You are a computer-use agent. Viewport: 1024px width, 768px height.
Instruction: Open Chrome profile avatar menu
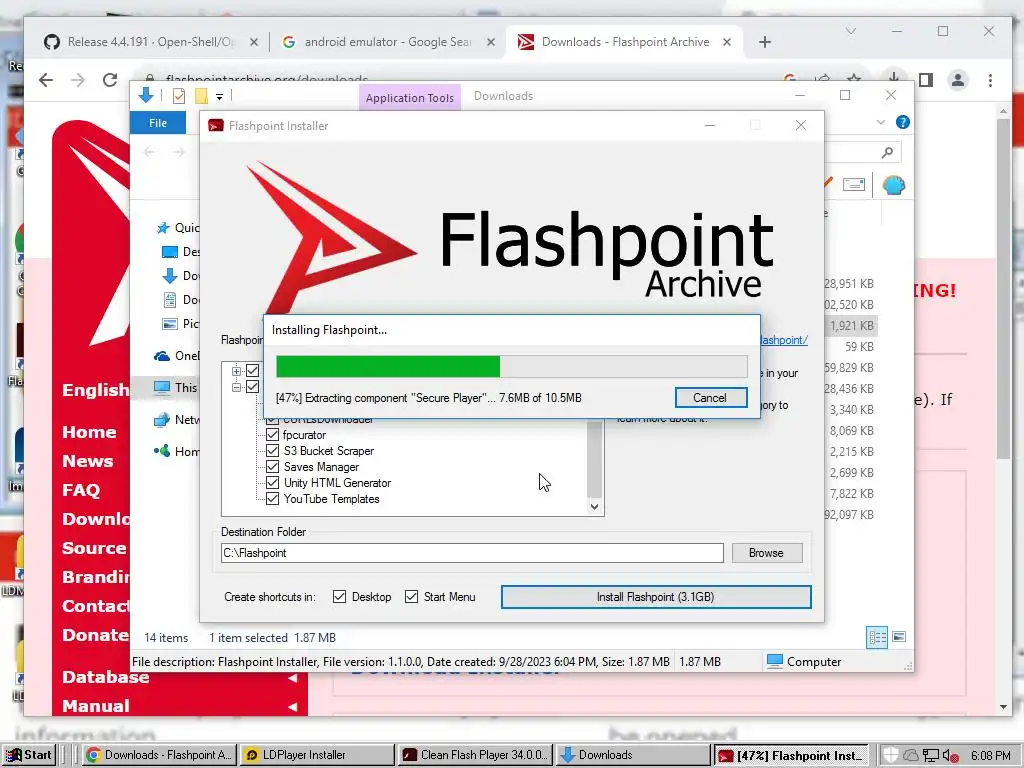pos(957,80)
